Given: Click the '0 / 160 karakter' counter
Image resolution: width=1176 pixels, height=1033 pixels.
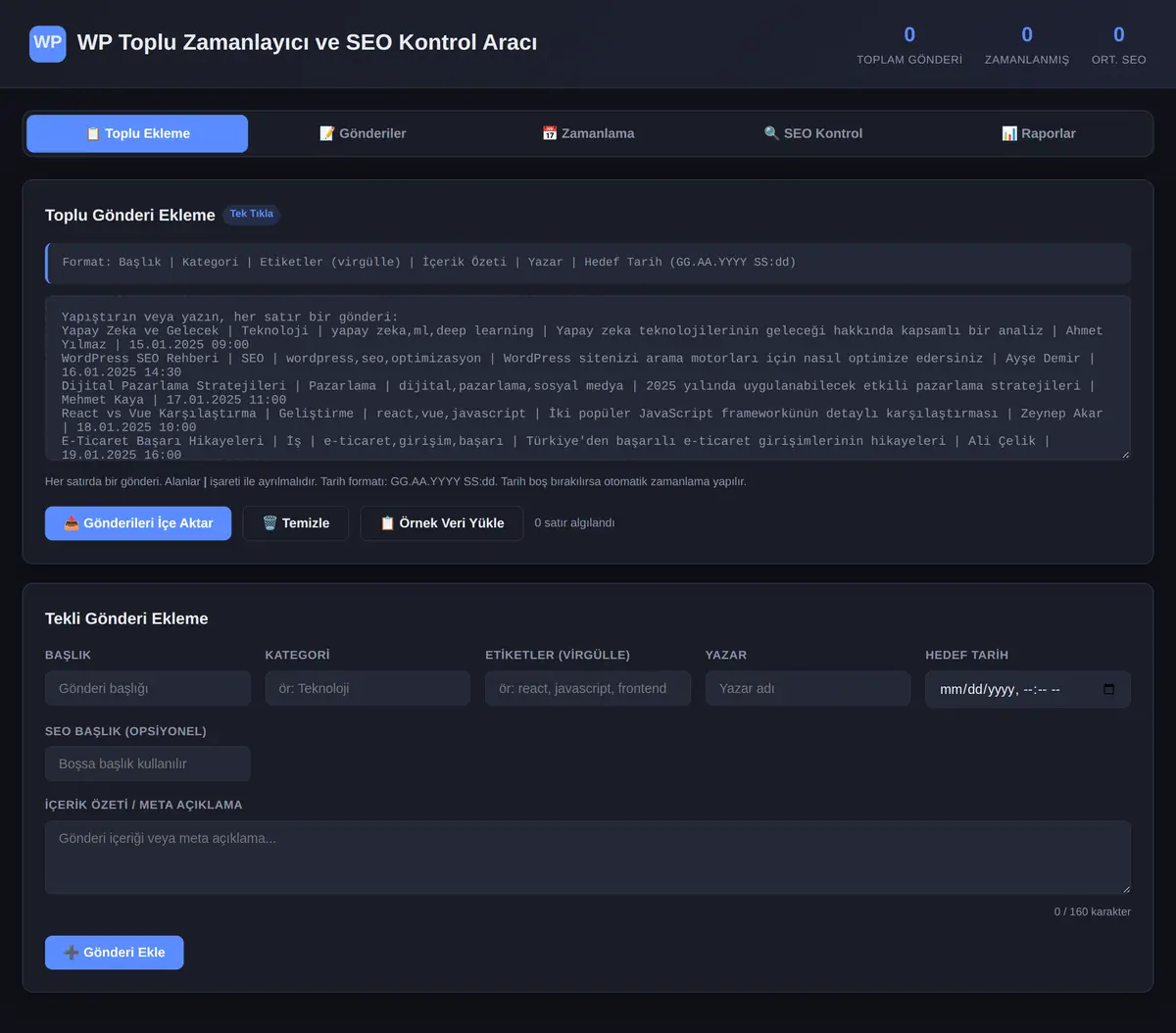Looking at the screenshot, I should pos(1093,911).
